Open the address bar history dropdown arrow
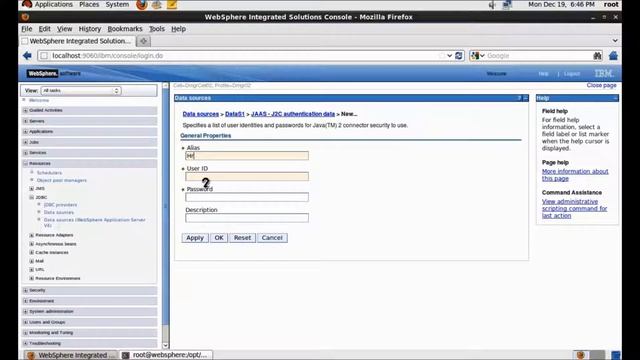This screenshot has height=360, width=640. tap(449, 56)
